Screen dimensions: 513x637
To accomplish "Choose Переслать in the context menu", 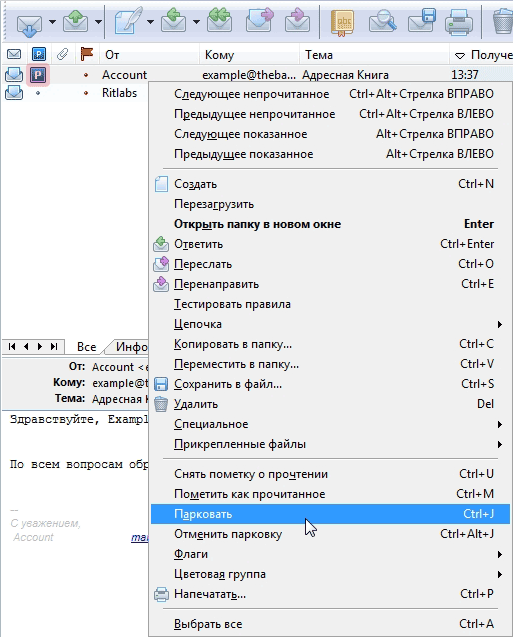I will (329, 264).
